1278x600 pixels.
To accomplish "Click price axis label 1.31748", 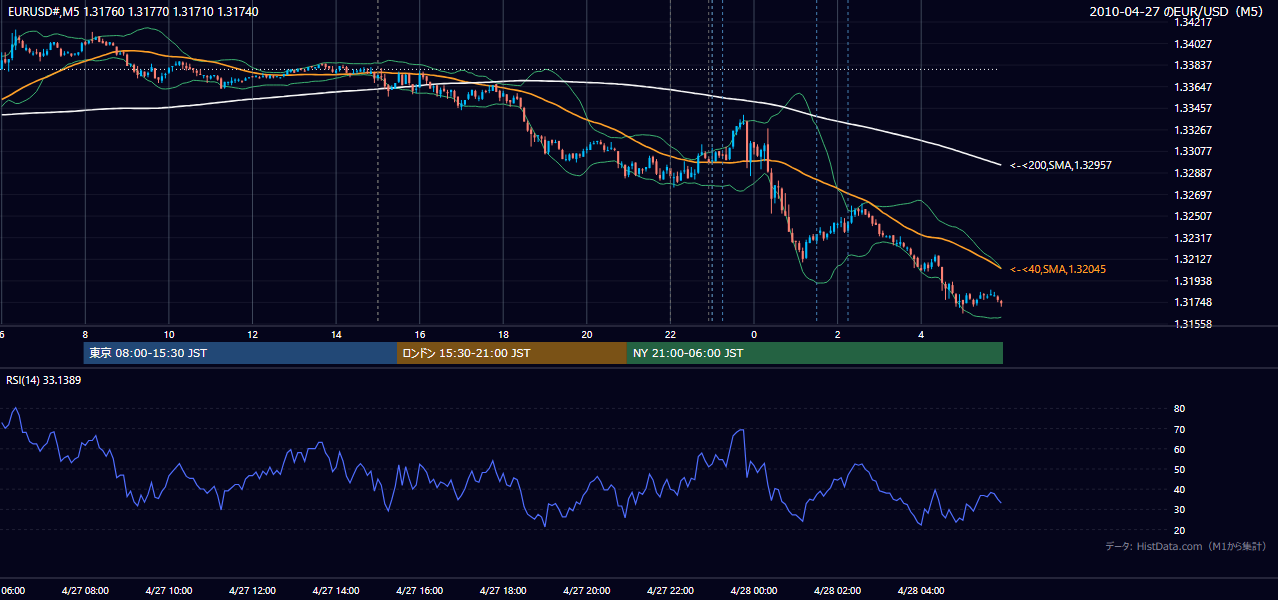I will click(1193, 303).
